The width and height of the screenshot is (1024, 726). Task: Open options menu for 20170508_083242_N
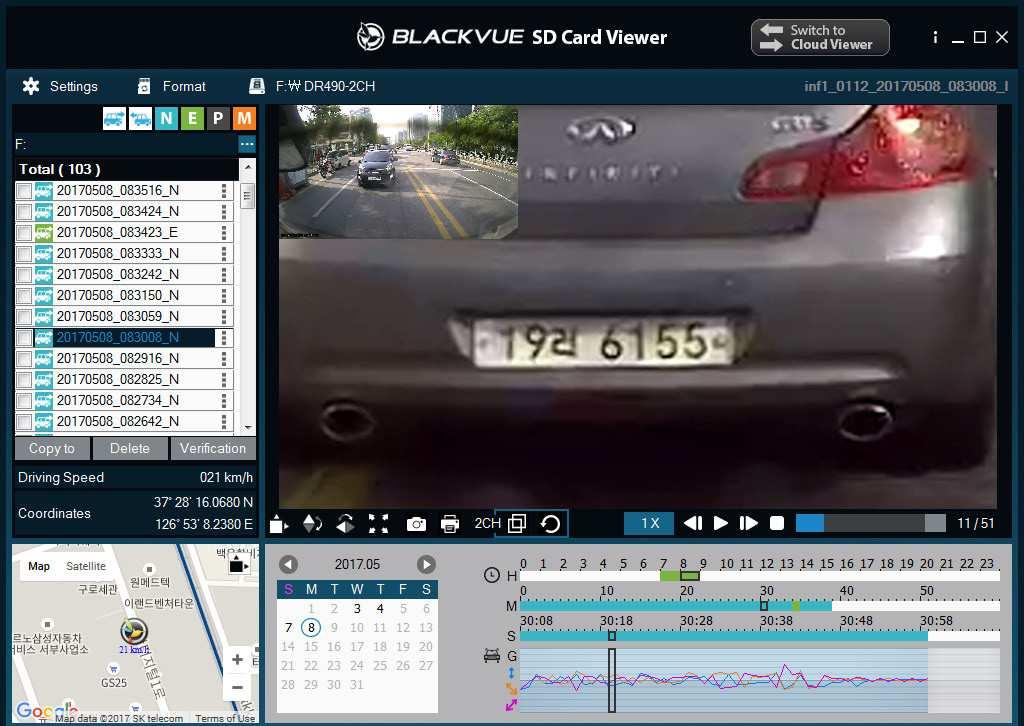[224, 274]
